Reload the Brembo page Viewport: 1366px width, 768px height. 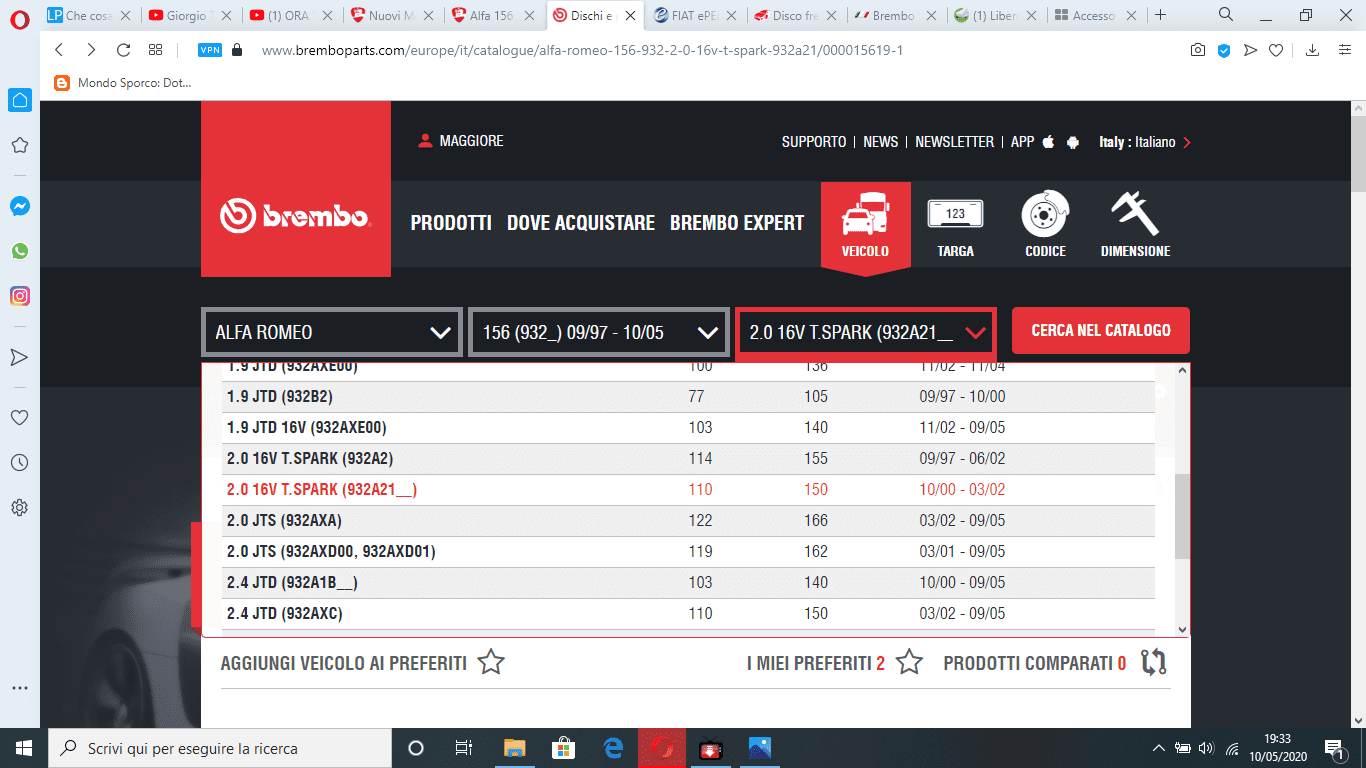point(124,50)
